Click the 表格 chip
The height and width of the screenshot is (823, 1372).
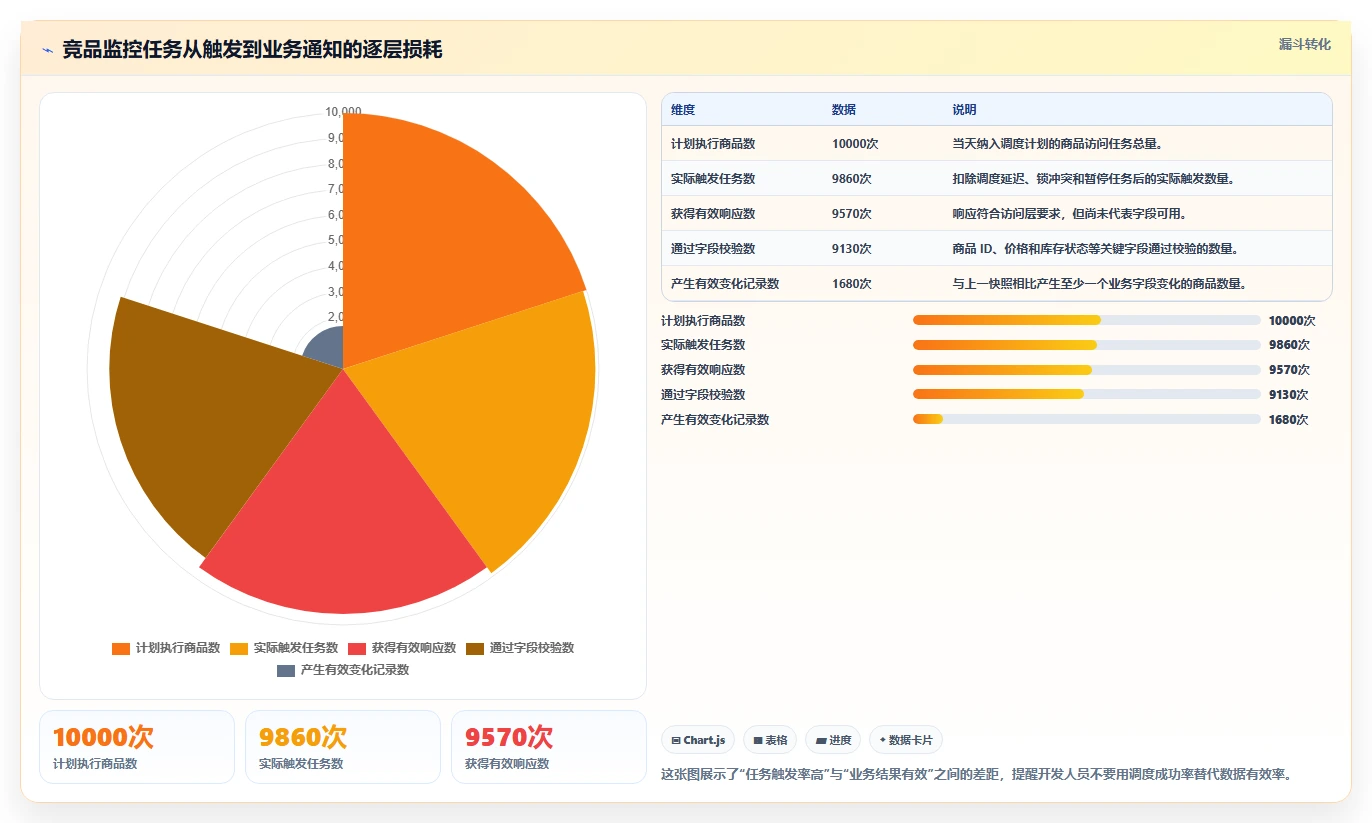(x=770, y=740)
